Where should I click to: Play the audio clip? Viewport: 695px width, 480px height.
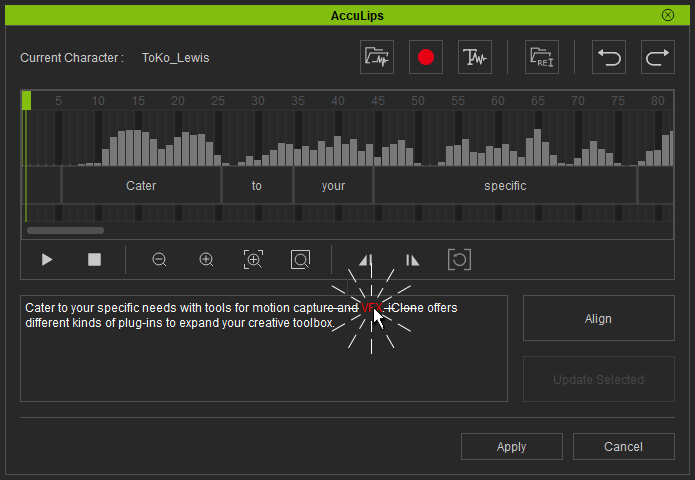point(47,260)
